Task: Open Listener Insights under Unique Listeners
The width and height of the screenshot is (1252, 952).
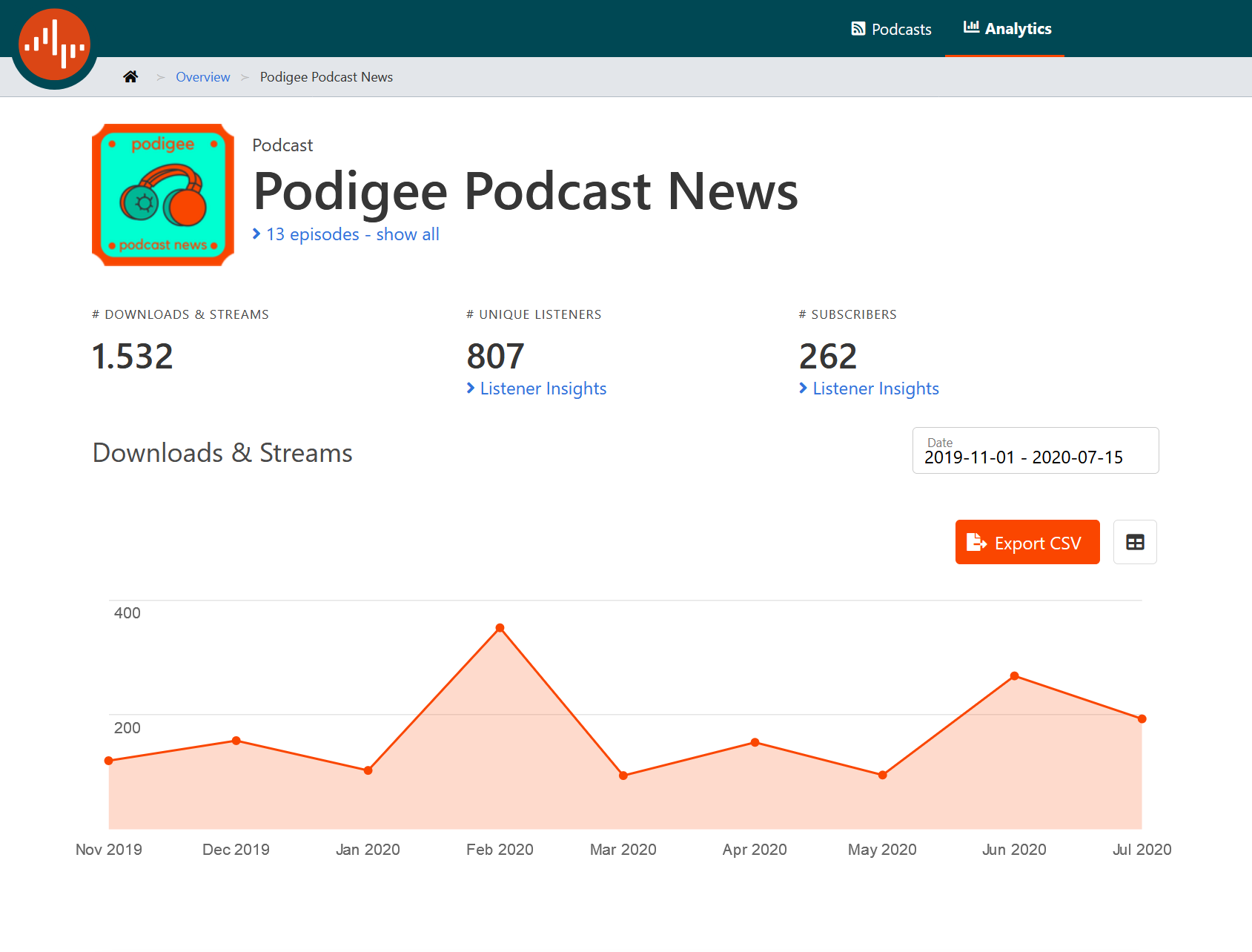Action: [x=537, y=389]
